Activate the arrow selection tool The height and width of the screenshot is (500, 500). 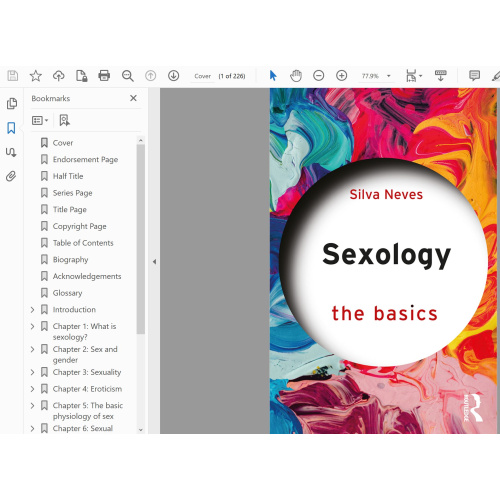273,76
